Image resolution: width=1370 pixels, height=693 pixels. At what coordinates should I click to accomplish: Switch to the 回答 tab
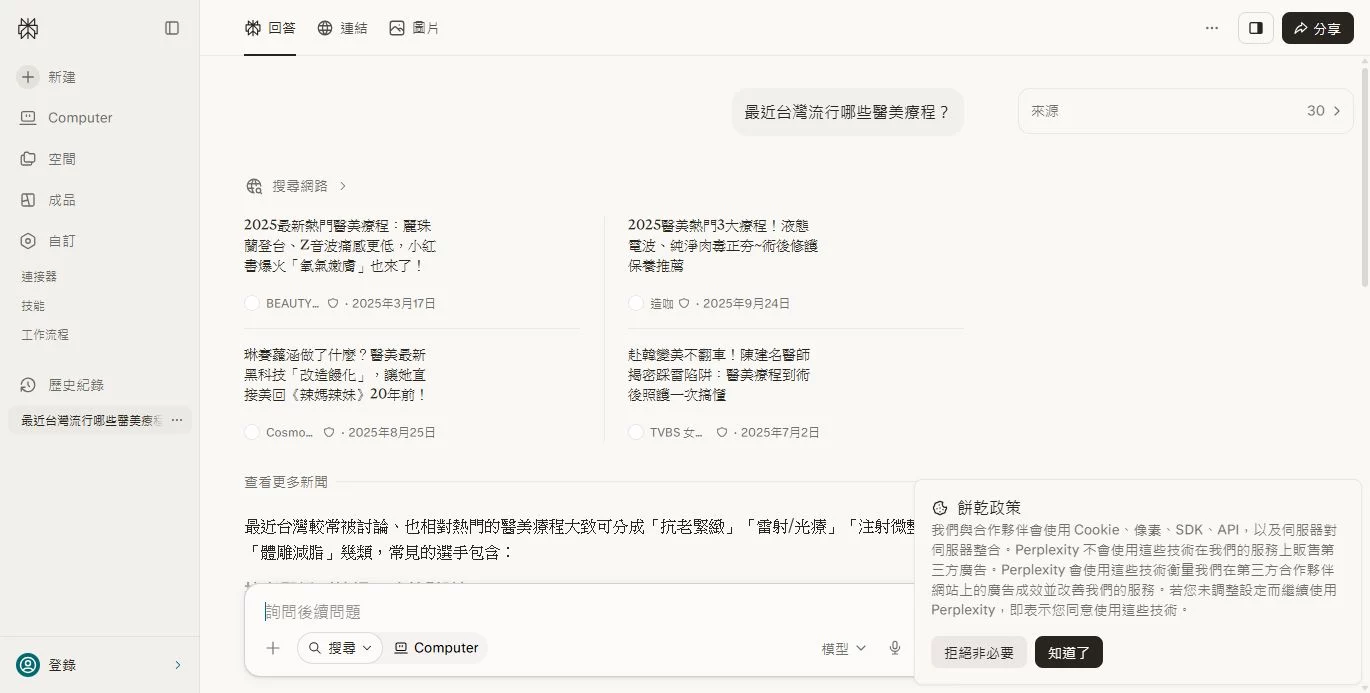click(270, 28)
